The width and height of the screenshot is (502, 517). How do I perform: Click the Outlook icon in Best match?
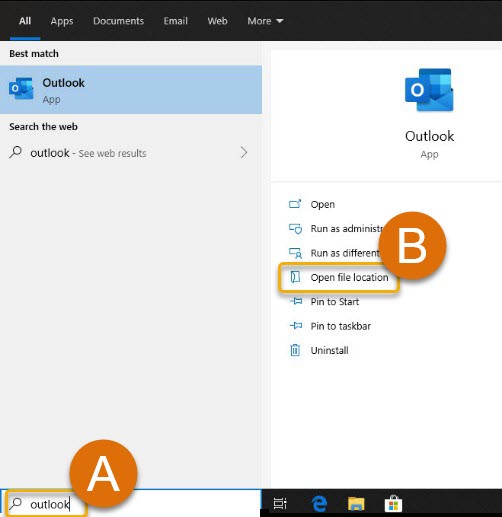click(21, 89)
